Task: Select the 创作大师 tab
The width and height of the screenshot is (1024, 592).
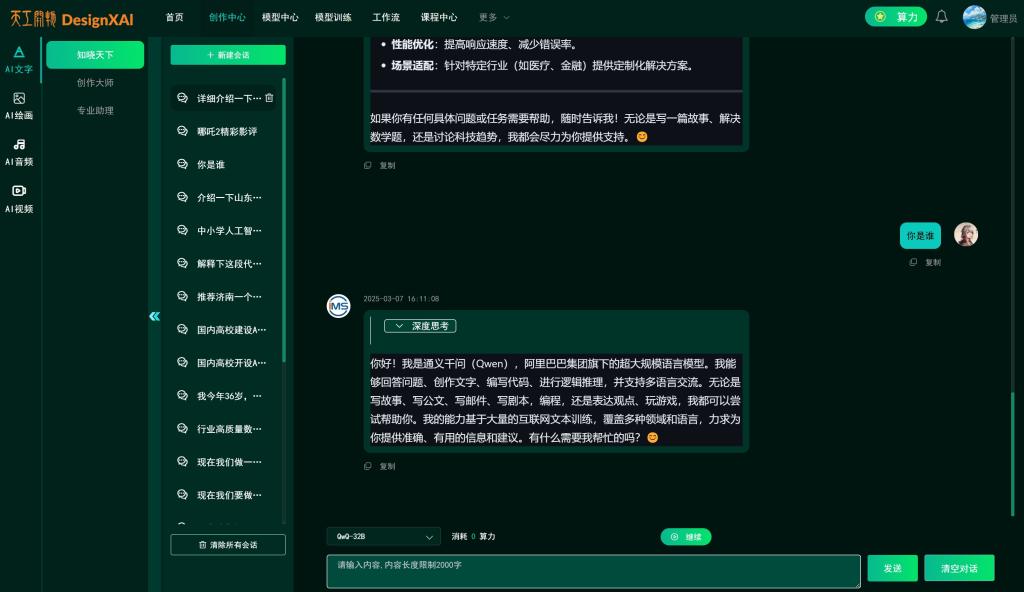Action: pos(95,83)
